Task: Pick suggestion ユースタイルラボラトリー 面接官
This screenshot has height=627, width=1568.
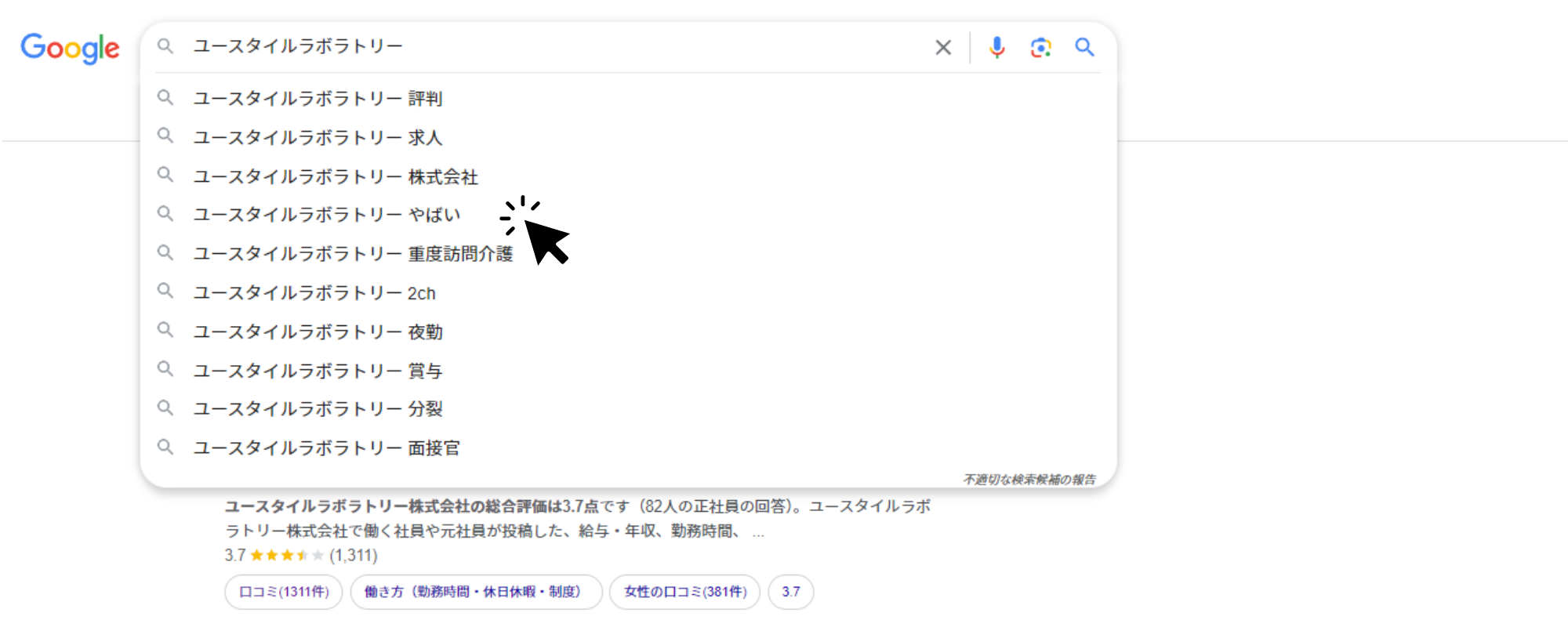Action: tap(628, 448)
